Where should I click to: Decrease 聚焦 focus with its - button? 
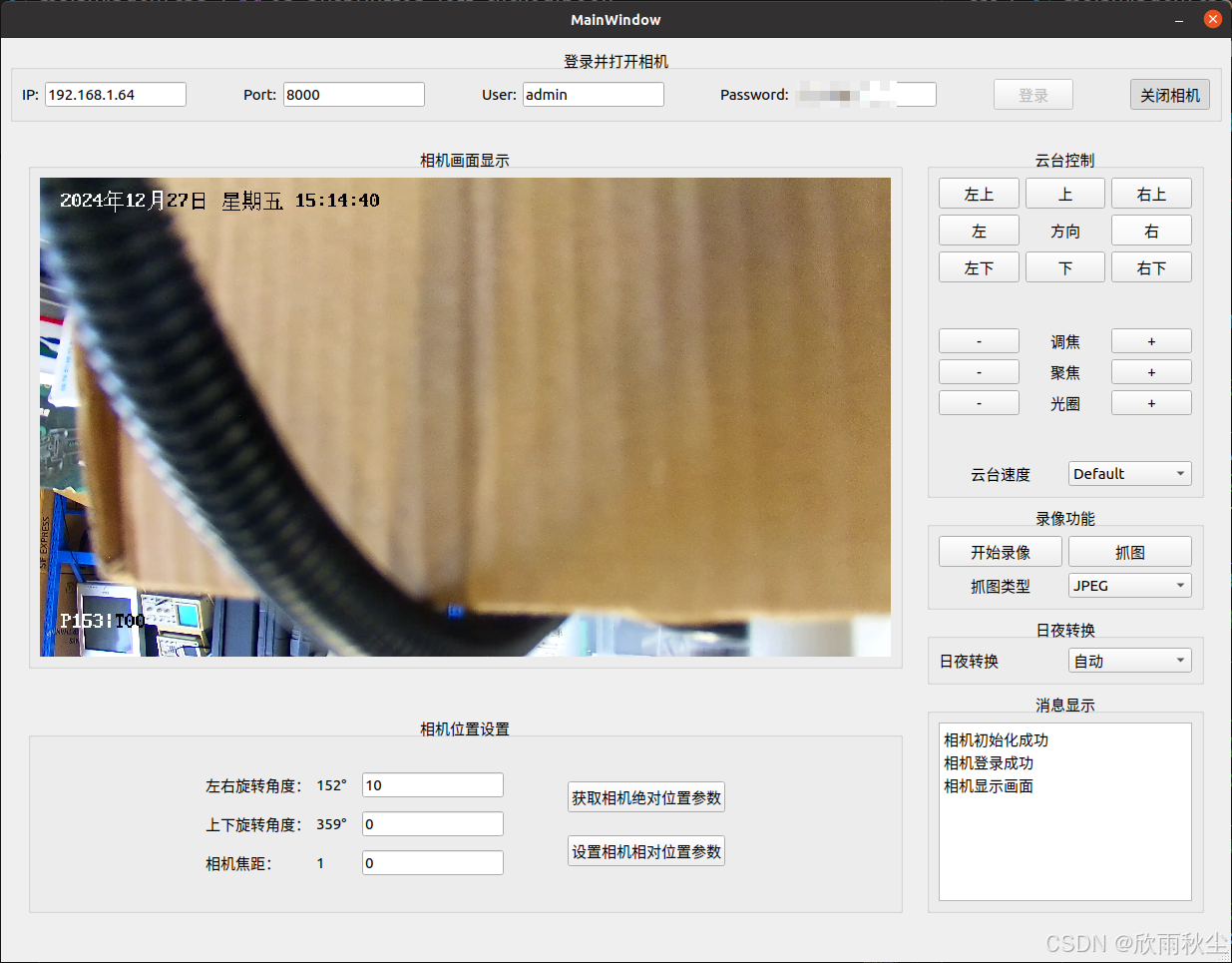978,371
